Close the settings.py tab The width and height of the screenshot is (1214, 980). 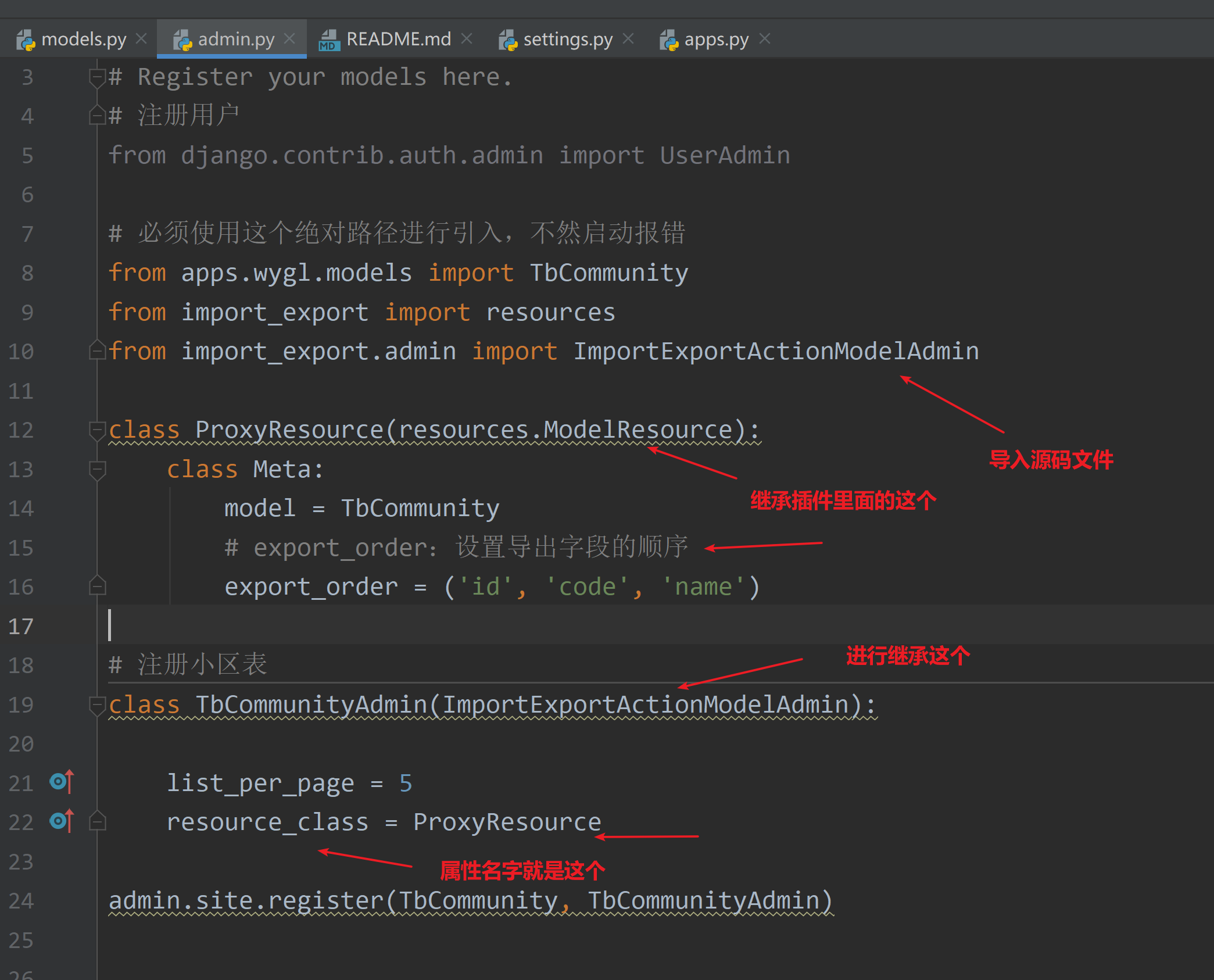(x=628, y=39)
